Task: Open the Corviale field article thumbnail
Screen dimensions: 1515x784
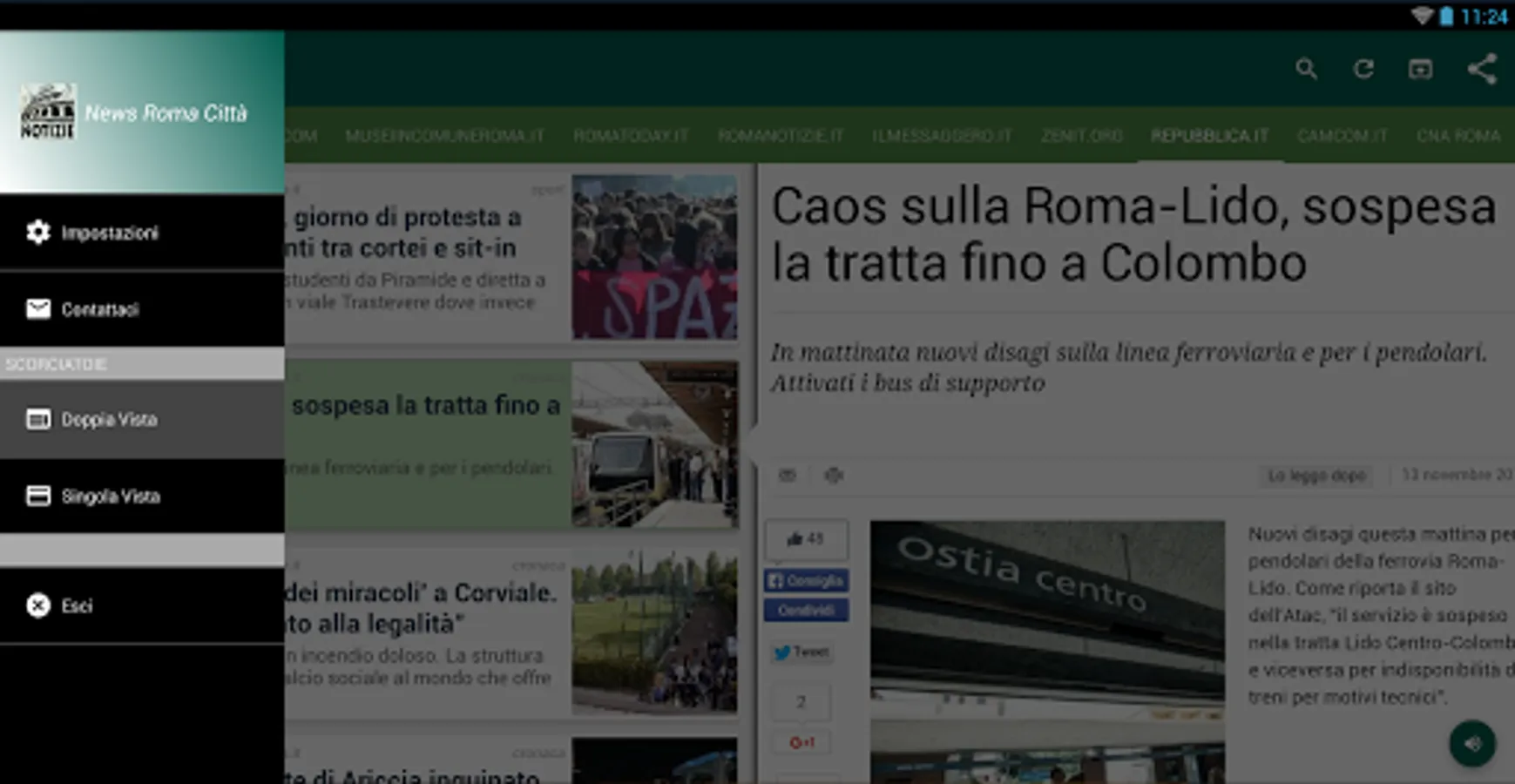Action: coord(654,632)
